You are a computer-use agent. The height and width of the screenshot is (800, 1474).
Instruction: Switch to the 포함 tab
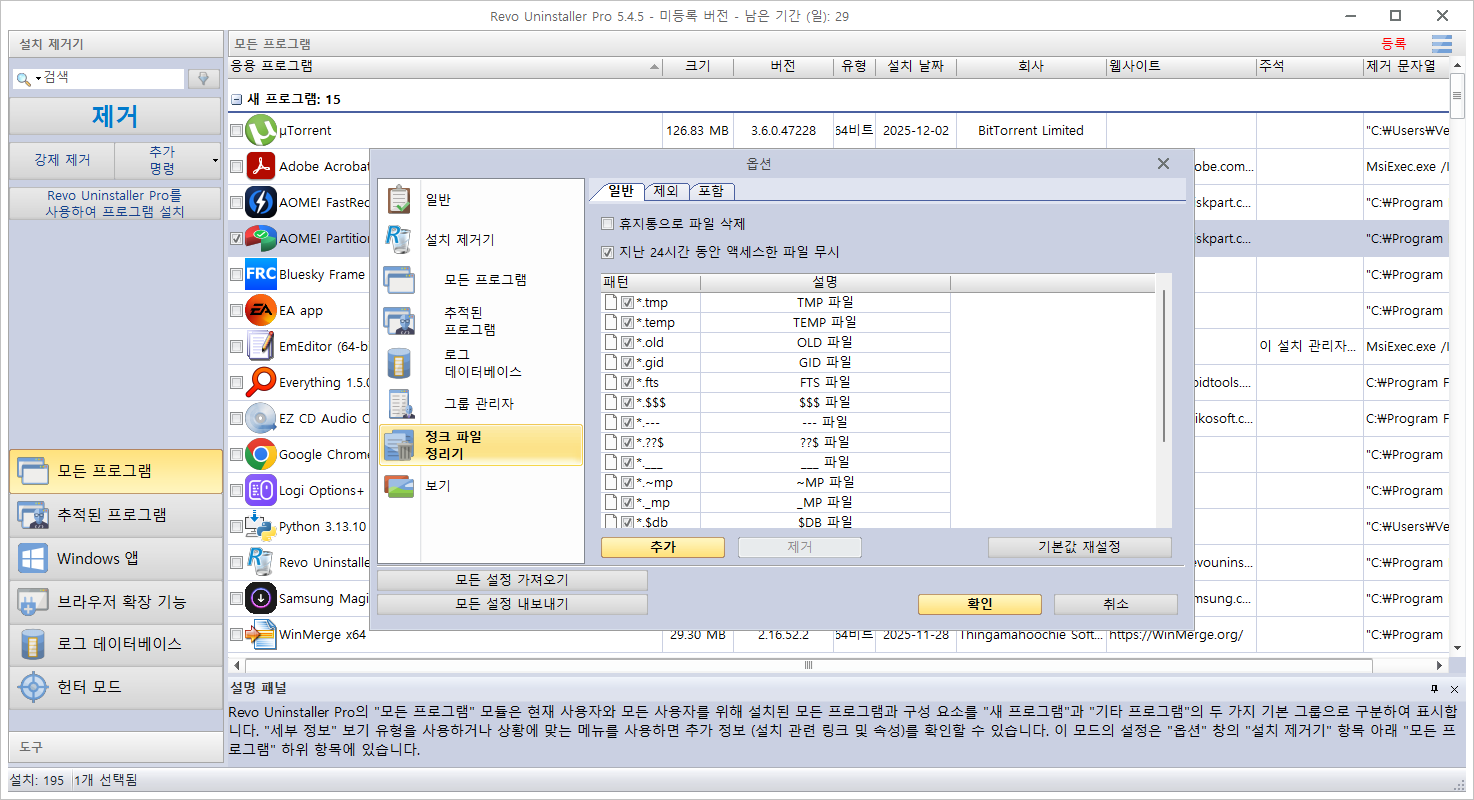point(711,191)
